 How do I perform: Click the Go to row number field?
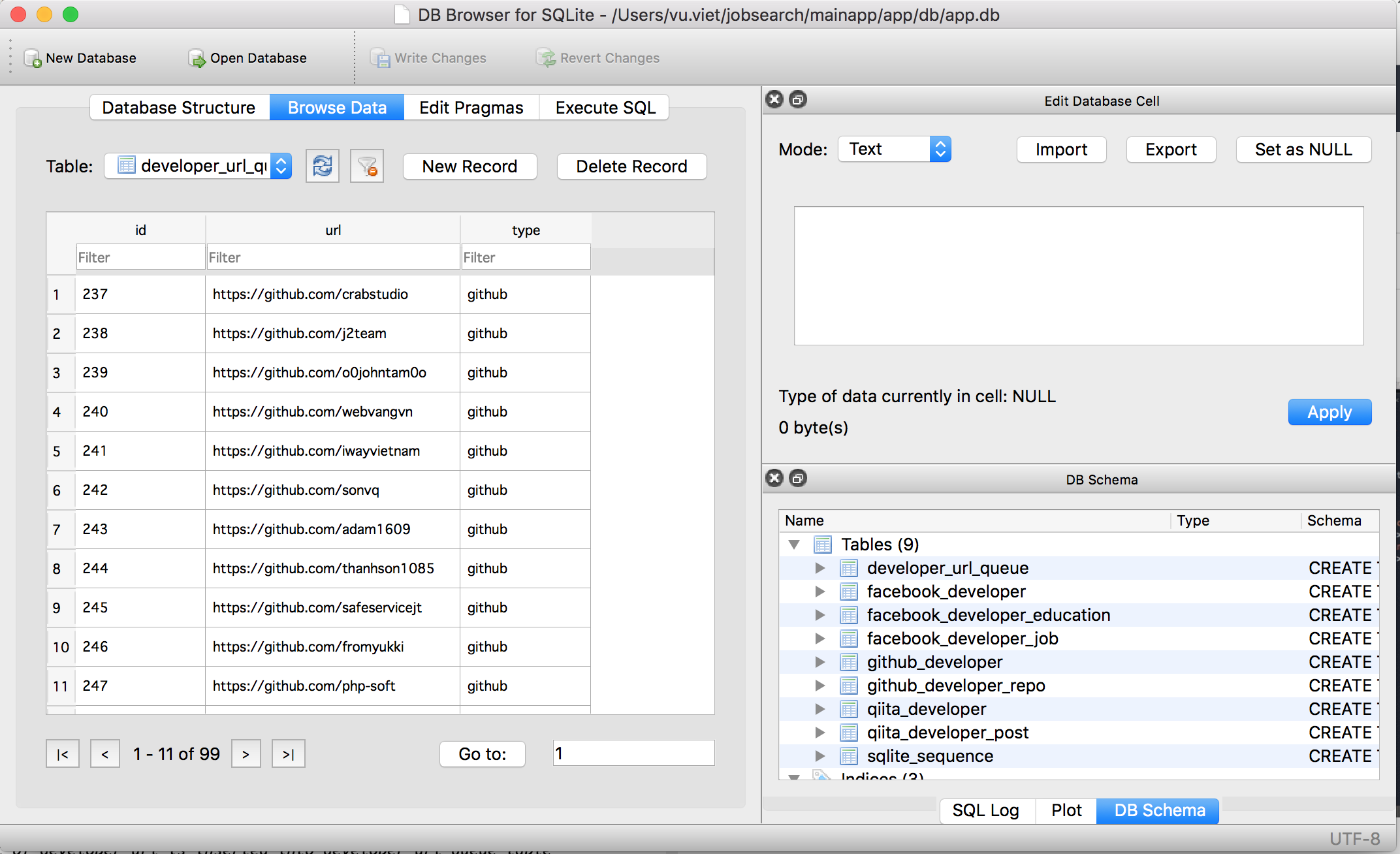[633, 753]
